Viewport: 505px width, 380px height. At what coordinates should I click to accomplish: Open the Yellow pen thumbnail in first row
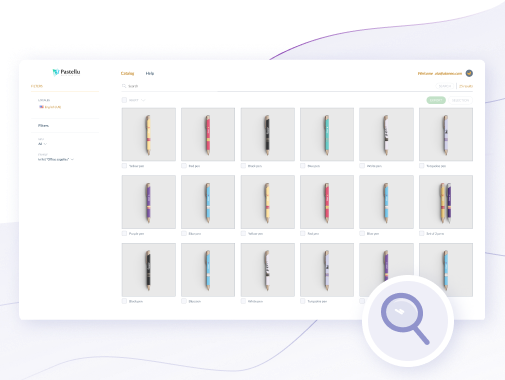[x=149, y=134]
